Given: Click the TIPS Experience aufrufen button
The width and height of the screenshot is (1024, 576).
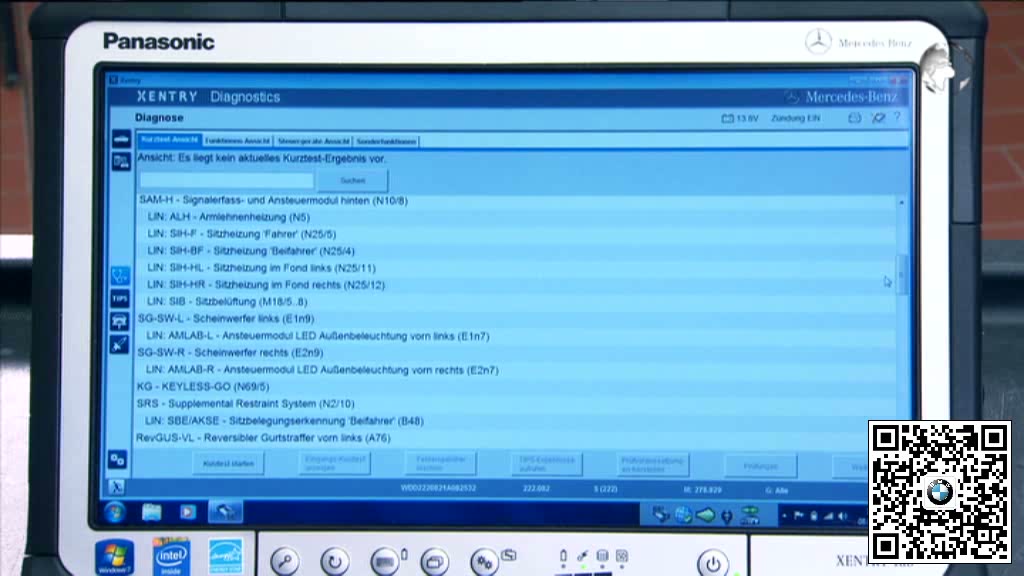Looking at the screenshot, I should [547, 464].
